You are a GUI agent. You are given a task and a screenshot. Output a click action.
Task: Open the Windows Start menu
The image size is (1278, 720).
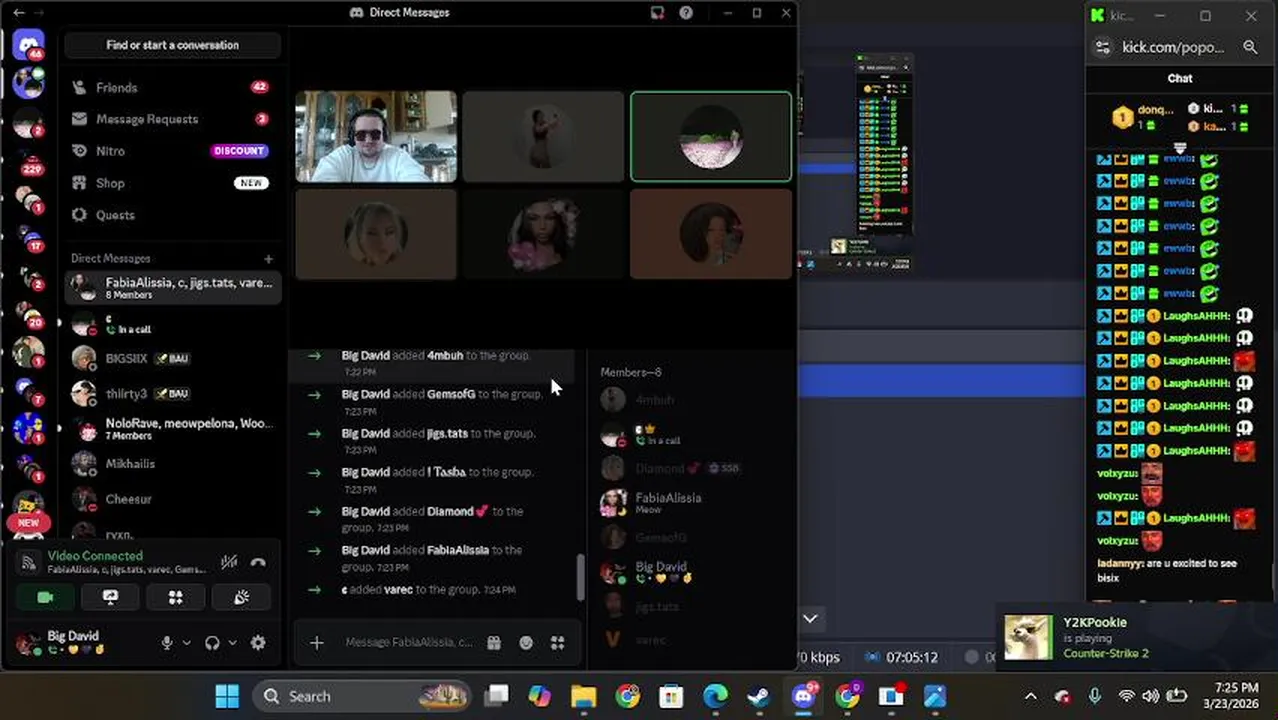227,696
